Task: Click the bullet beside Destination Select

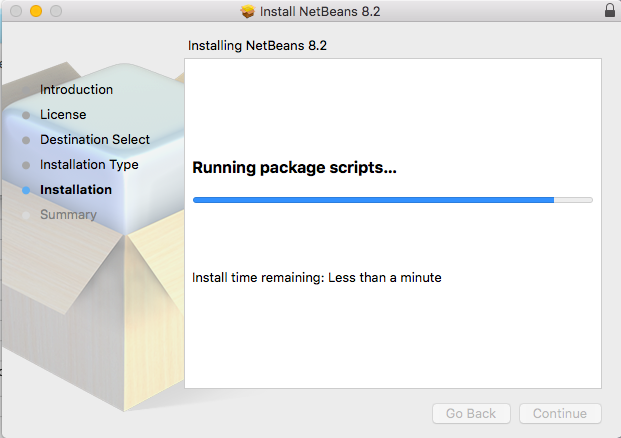Action: tap(26, 140)
